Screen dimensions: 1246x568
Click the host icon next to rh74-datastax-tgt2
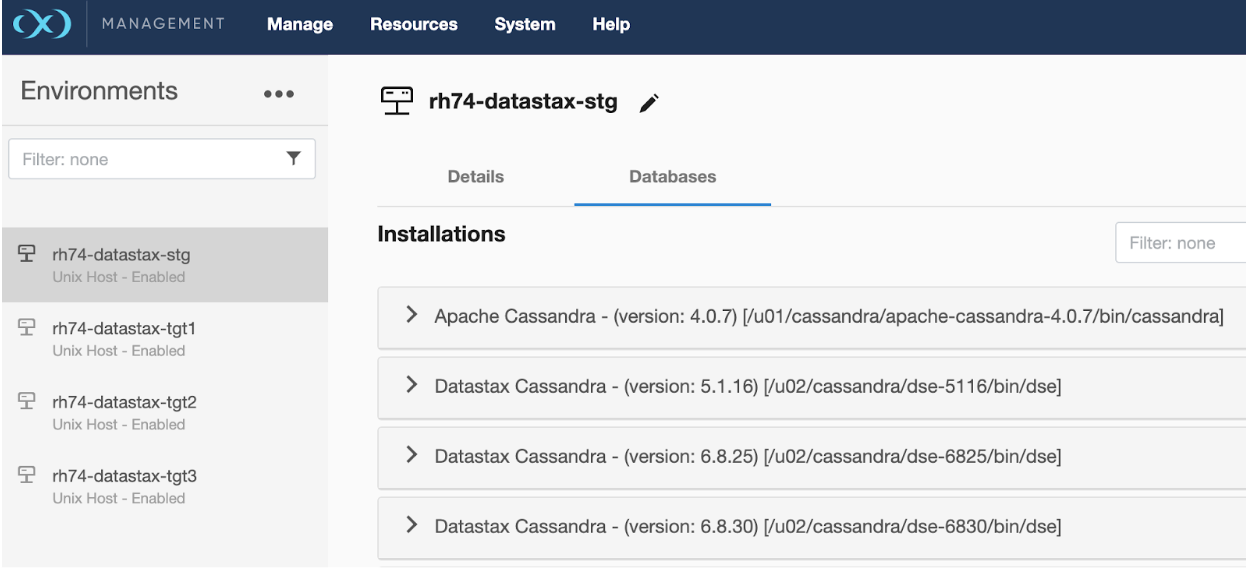28,402
